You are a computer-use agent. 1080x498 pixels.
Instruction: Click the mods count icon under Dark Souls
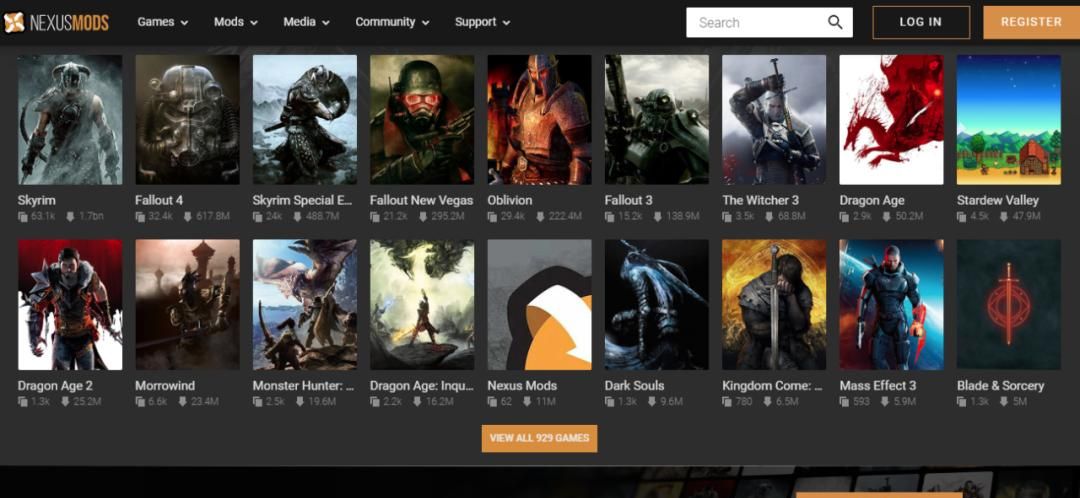pyautogui.click(x=611, y=401)
